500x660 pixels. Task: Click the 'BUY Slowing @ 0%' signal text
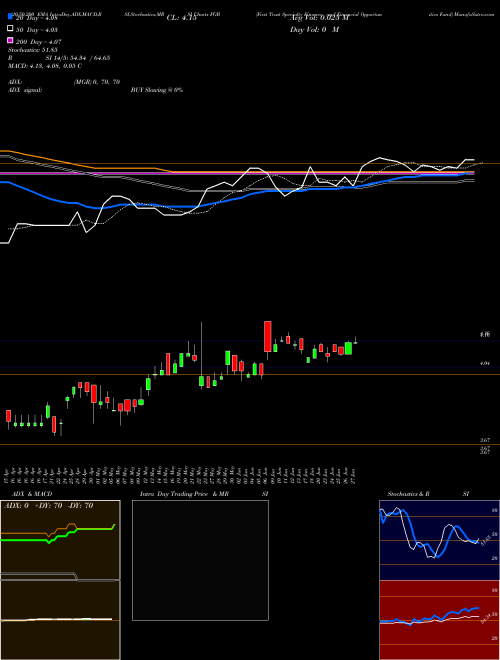point(157,90)
